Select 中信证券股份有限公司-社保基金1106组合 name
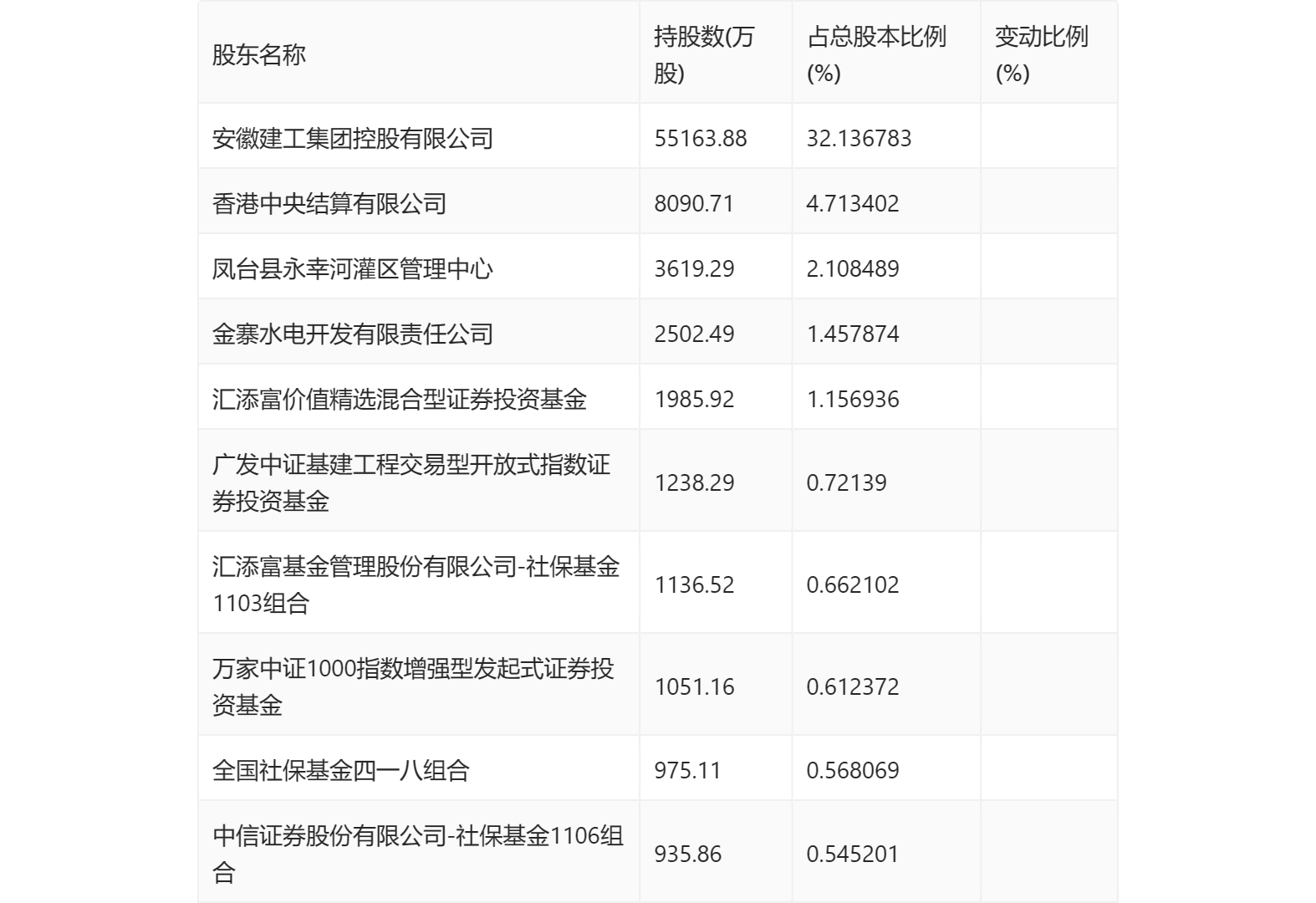Image resolution: width=1316 pixels, height=903 pixels. point(418,854)
